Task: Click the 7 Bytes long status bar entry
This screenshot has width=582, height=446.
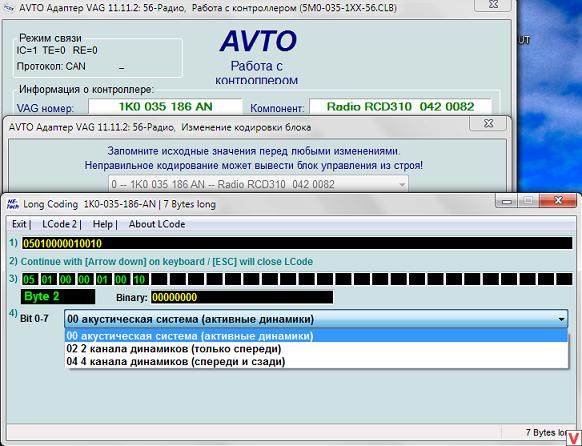Action: pos(546,432)
